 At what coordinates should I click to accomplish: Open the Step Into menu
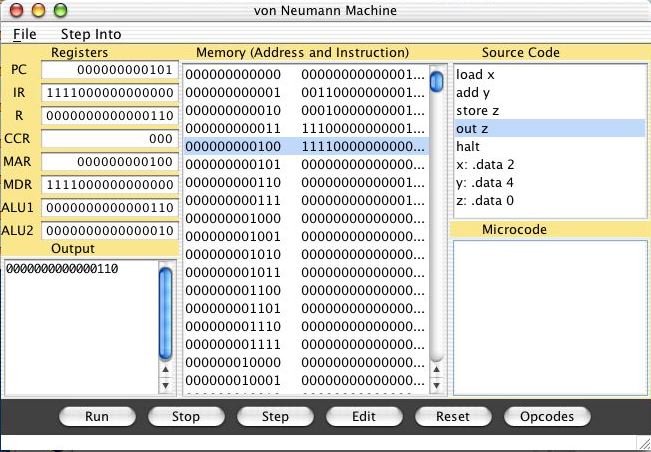[x=91, y=34]
